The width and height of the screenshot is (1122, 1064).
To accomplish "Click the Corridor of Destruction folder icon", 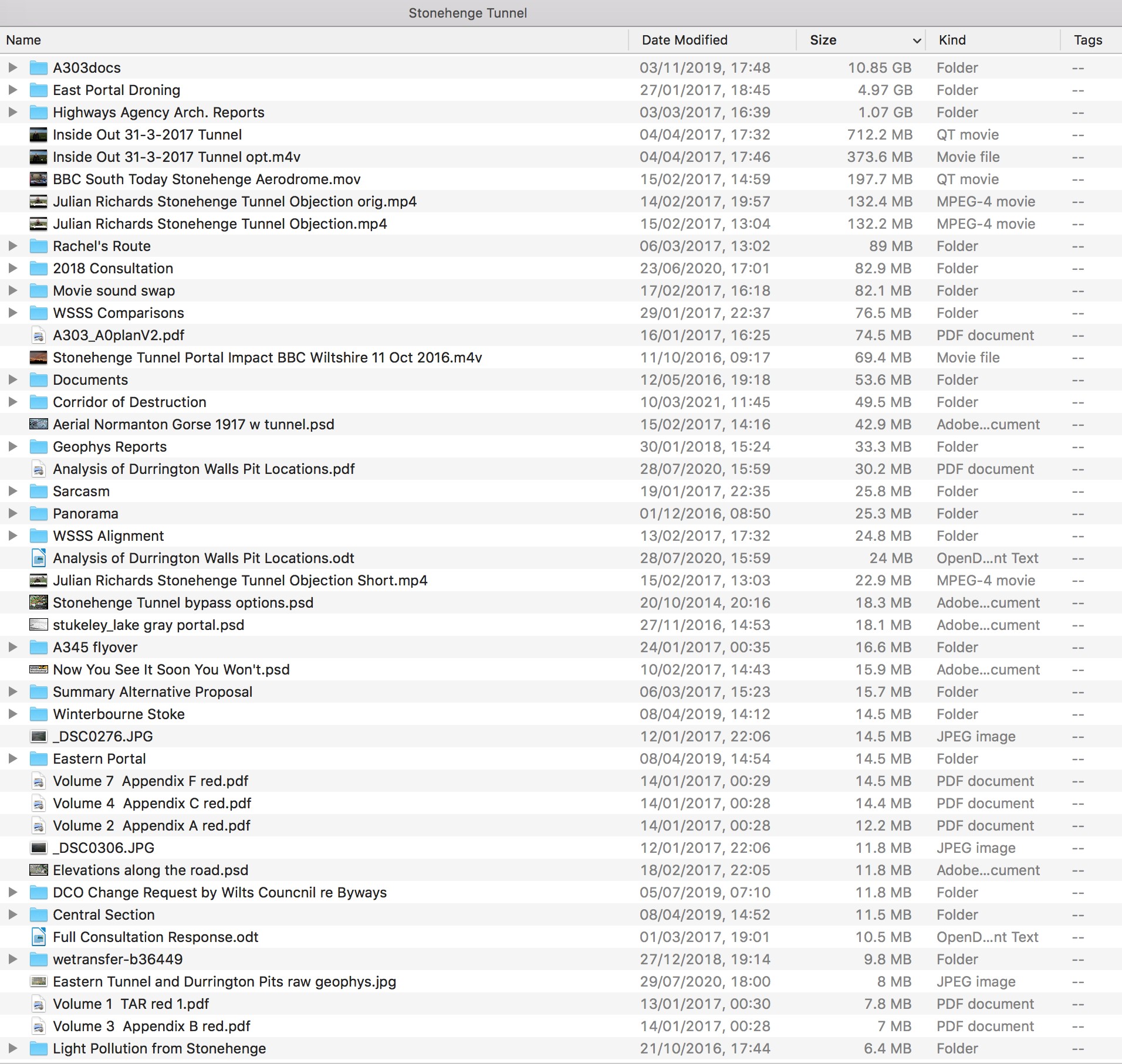I will tap(39, 402).
